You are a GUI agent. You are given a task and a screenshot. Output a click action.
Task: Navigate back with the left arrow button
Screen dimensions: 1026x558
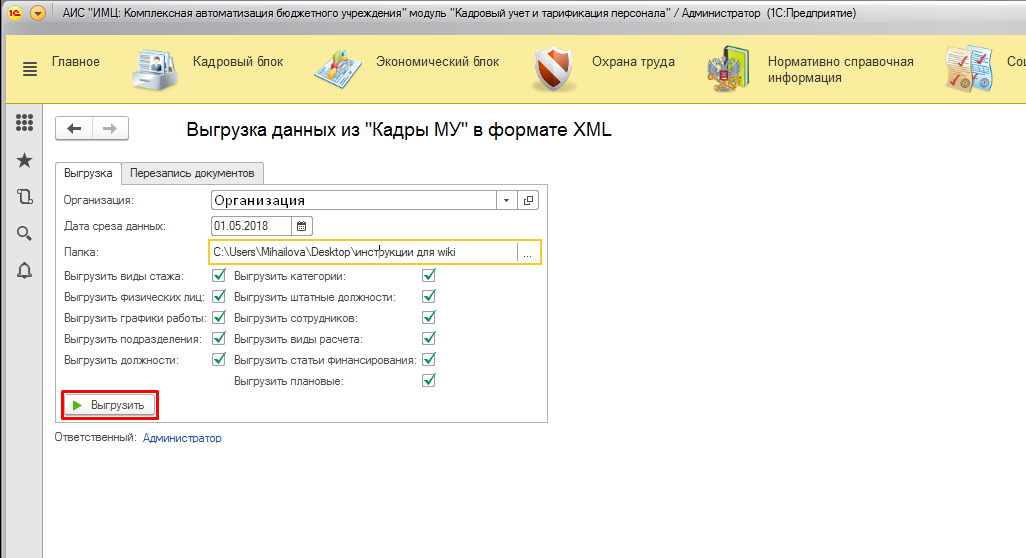click(x=74, y=128)
